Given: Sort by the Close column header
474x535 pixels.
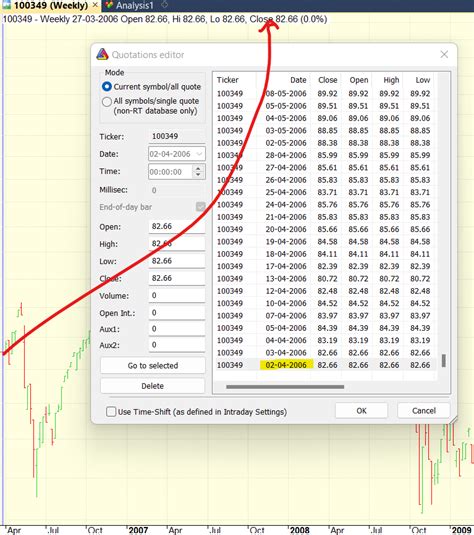Looking at the screenshot, I should click(326, 80).
